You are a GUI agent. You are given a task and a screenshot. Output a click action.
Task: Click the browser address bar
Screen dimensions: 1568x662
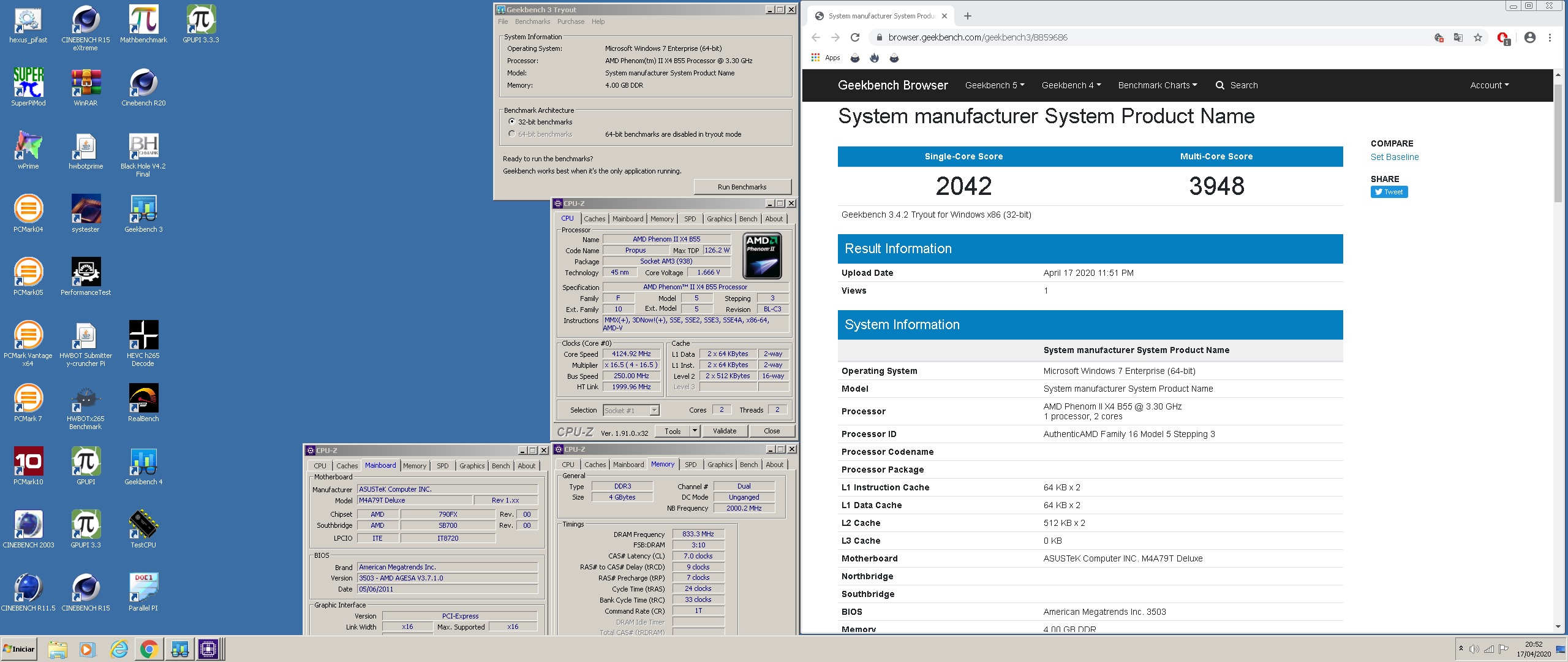[x=1151, y=37]
